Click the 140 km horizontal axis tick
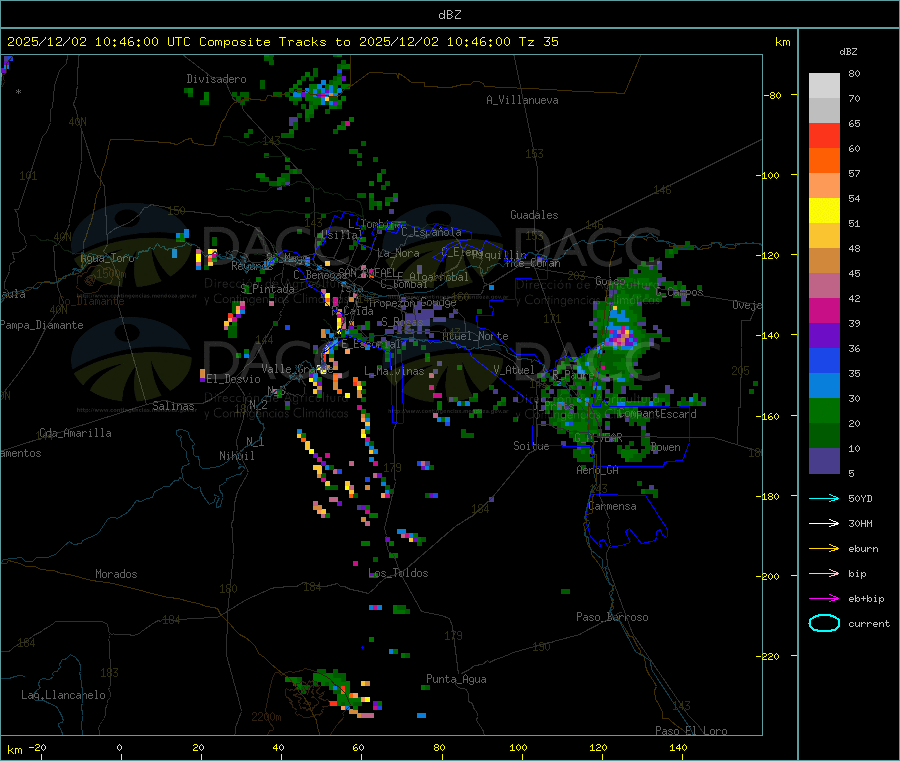Viewport: 900px width, 761px height. pos(678,747)
